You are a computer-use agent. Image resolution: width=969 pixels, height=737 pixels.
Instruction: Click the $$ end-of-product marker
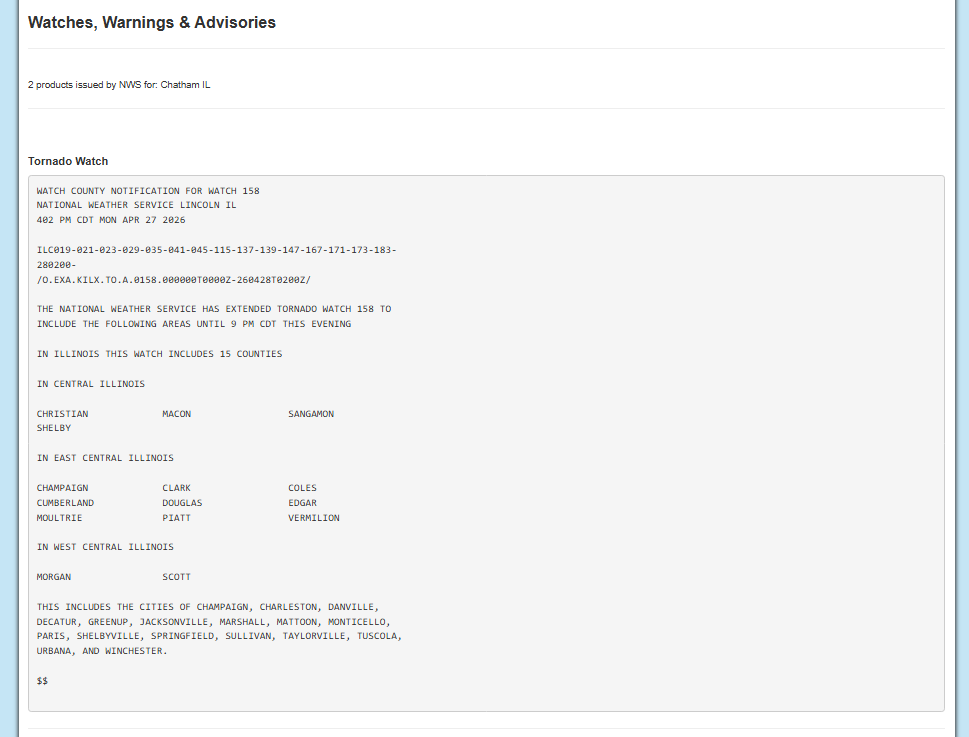tap(42, 681)
